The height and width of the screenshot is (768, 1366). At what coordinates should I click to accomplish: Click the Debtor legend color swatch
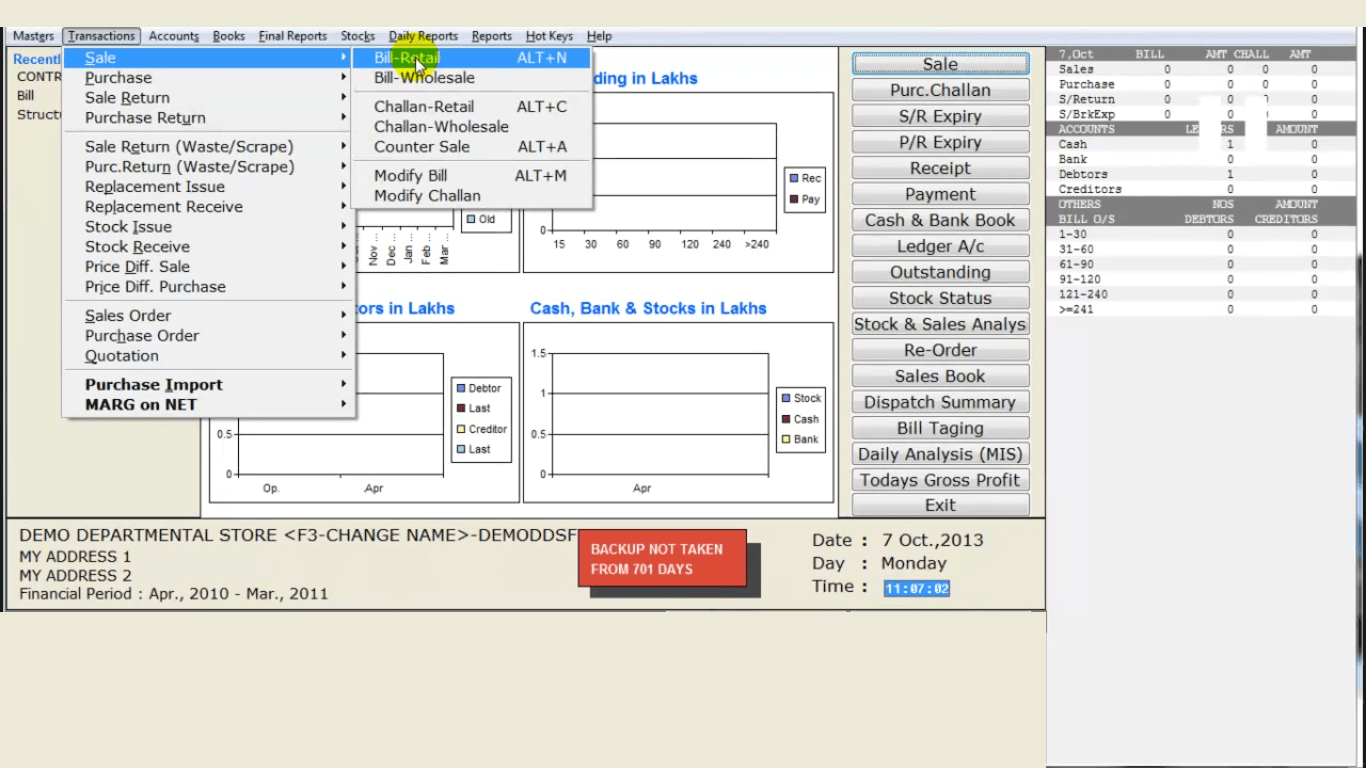(x=461, y=388)
